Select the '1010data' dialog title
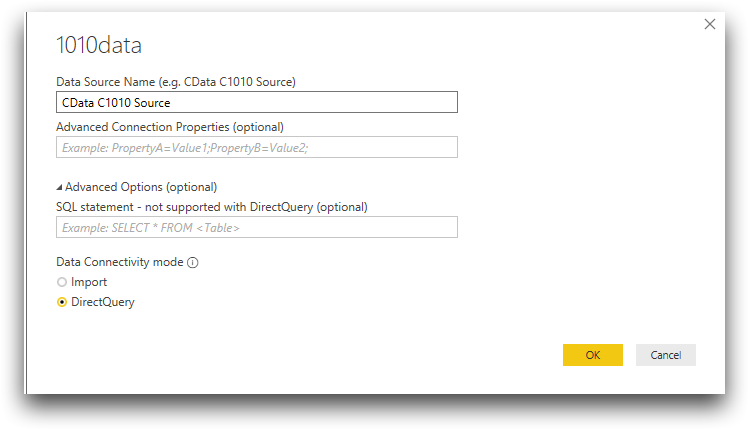Screen dimensions: 749x430 tap(99, 45)
